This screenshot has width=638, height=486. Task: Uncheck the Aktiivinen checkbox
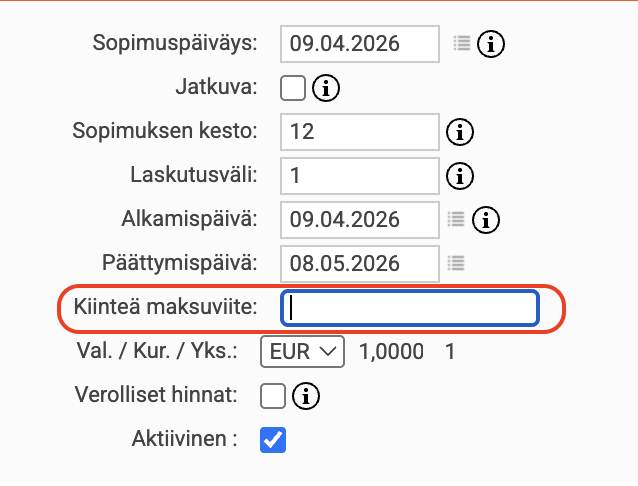pyautogui.click(x=272, y=440)
